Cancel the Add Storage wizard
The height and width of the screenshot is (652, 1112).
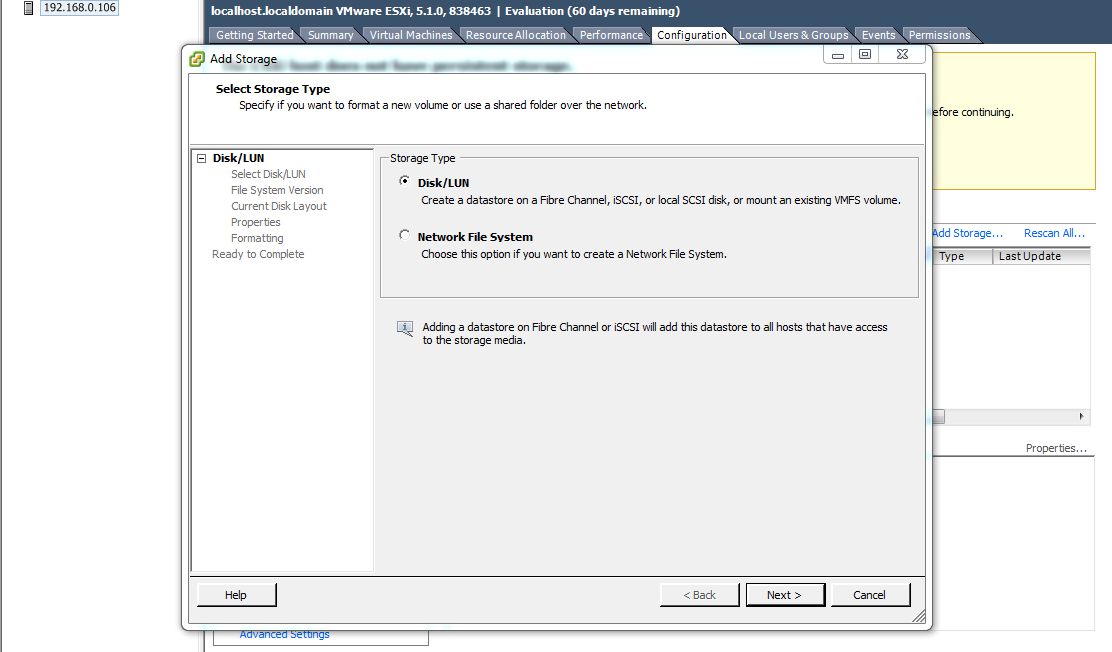click(869, 595)
